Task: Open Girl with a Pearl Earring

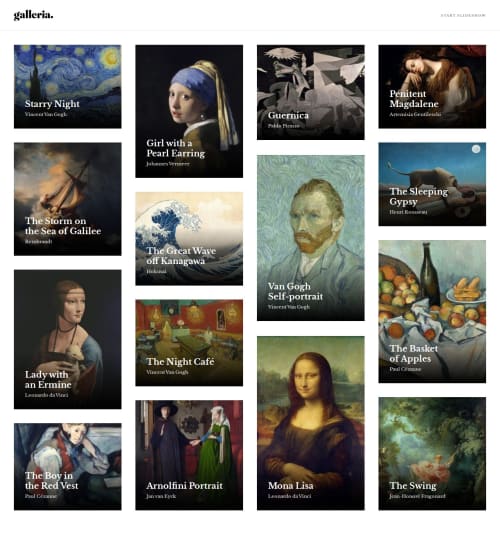Action: click(189, 111)
